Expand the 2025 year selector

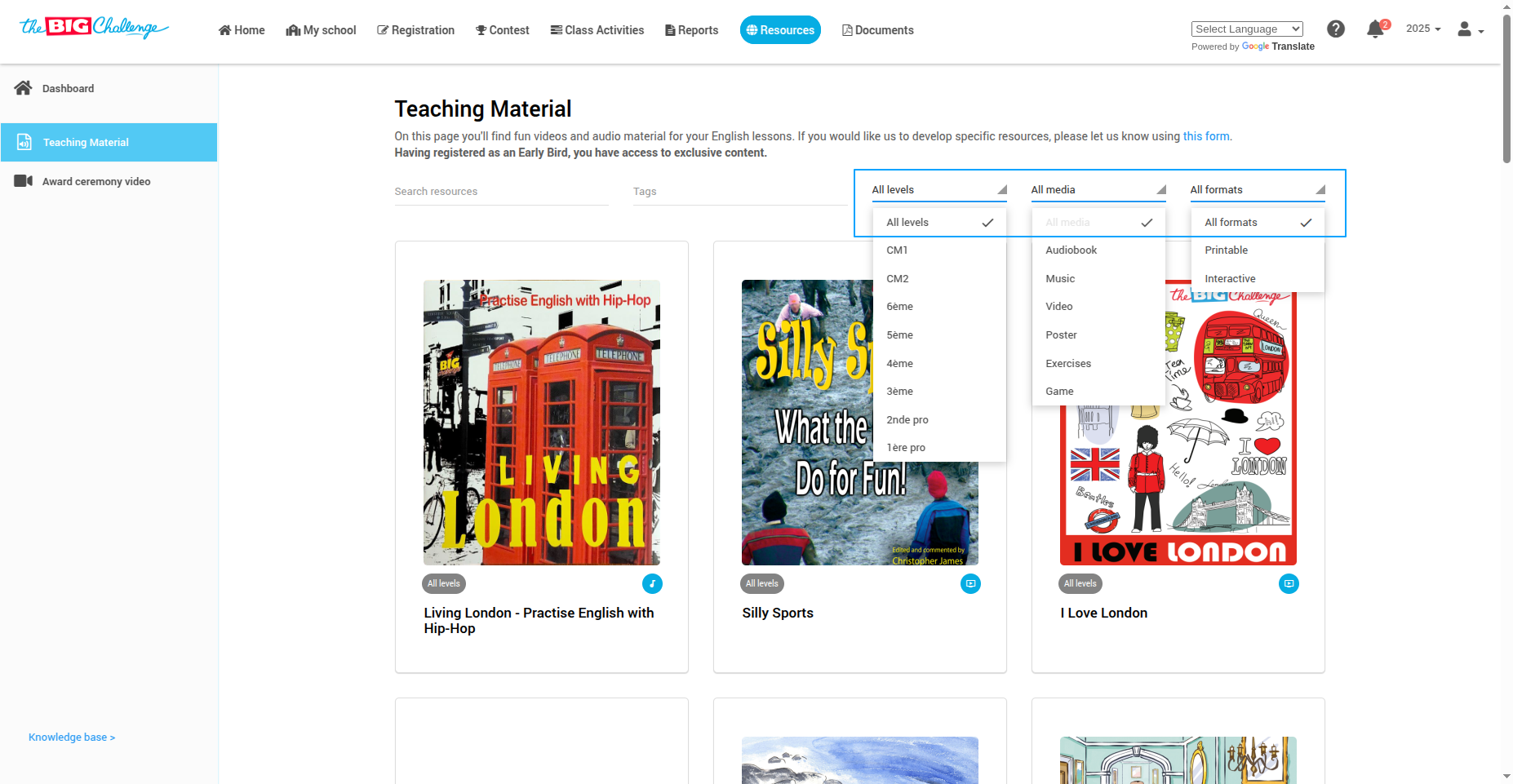1423,29
